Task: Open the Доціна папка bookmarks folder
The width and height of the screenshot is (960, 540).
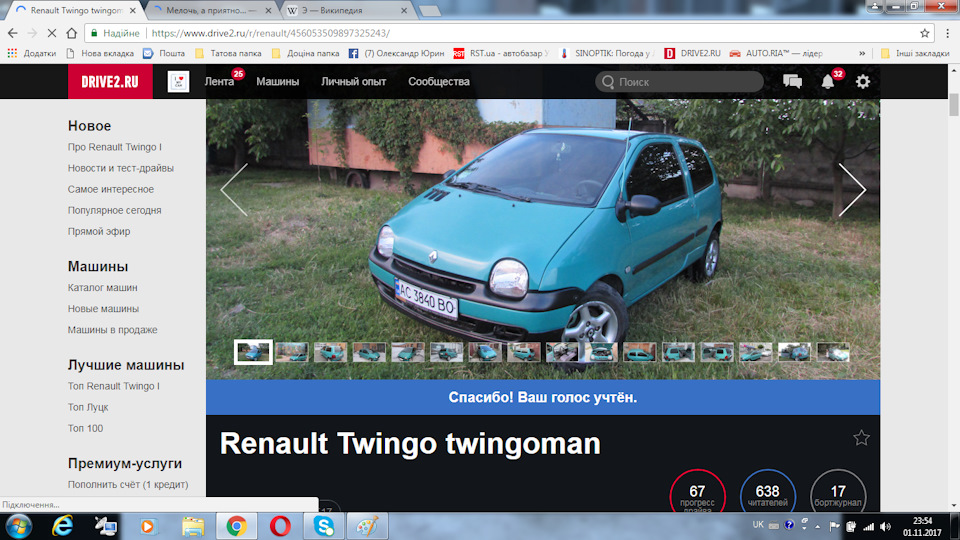Action: pos(306,53)
